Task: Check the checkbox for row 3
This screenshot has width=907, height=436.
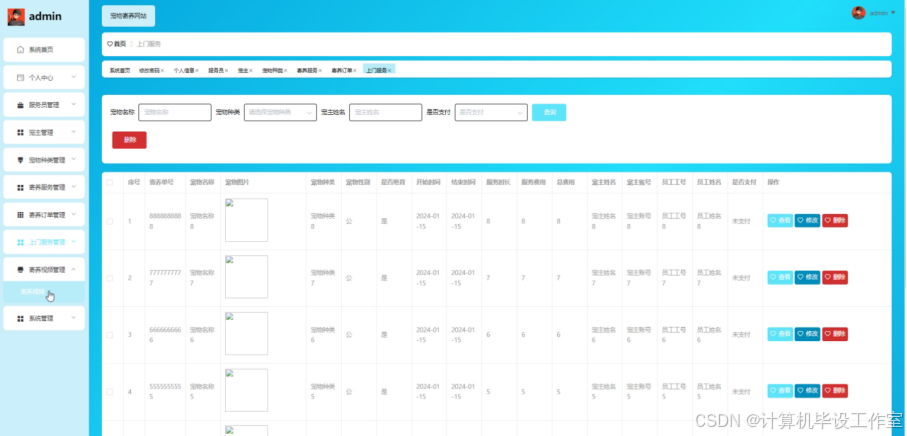Action: [x=110, y=335]
